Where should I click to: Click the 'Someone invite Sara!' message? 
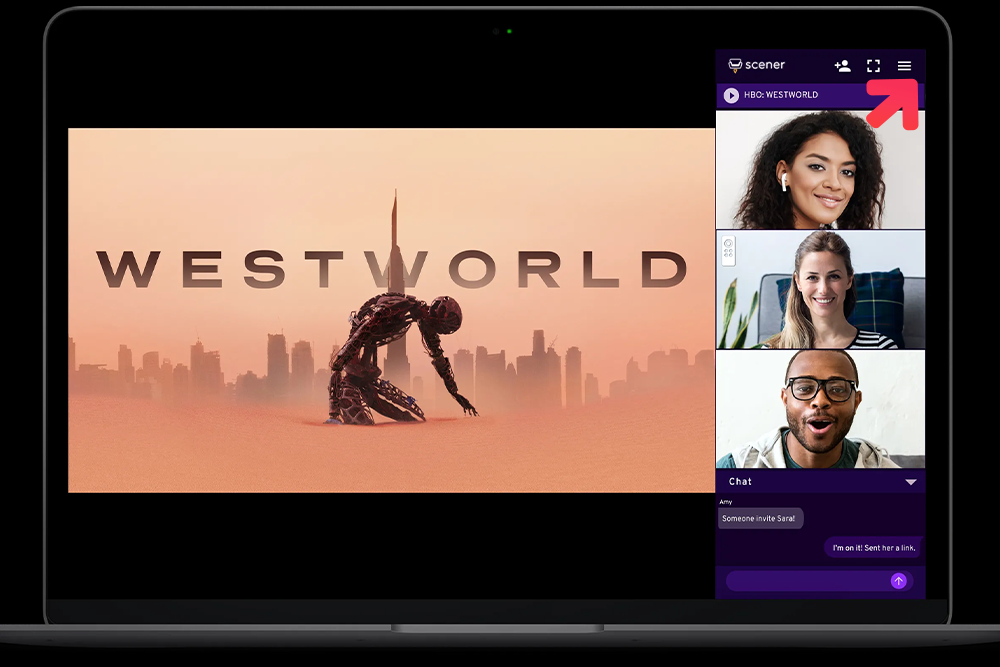coord(760,518)
